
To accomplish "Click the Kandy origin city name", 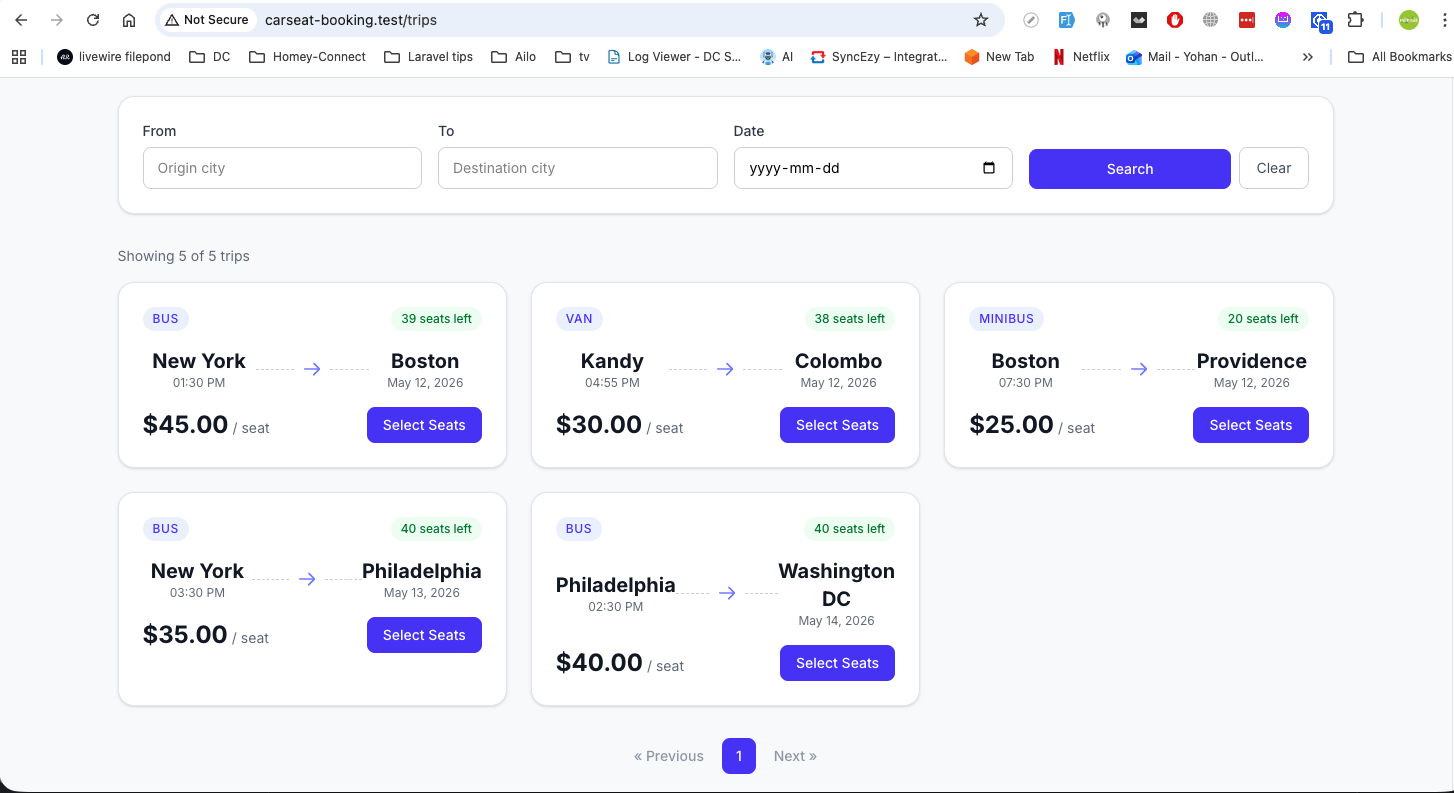I will (x=612, y=361).
